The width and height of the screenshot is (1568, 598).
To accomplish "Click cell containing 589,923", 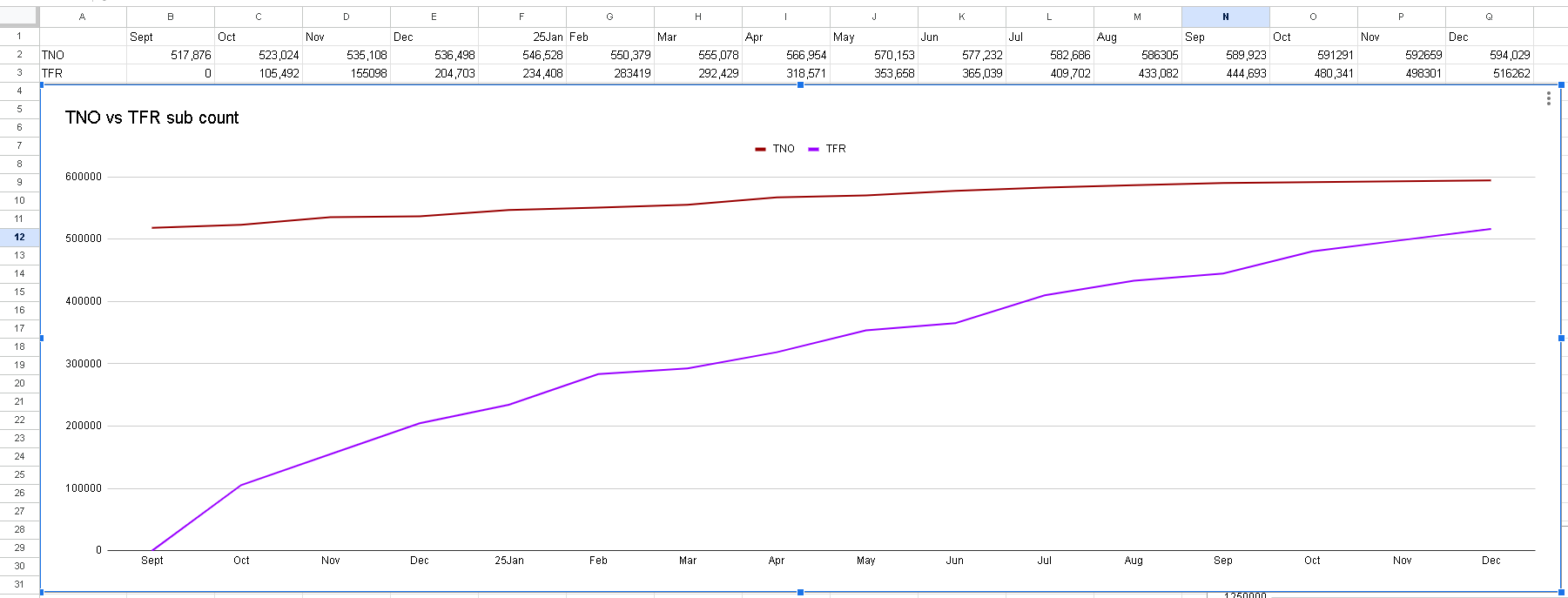I will pos(1226,55).
